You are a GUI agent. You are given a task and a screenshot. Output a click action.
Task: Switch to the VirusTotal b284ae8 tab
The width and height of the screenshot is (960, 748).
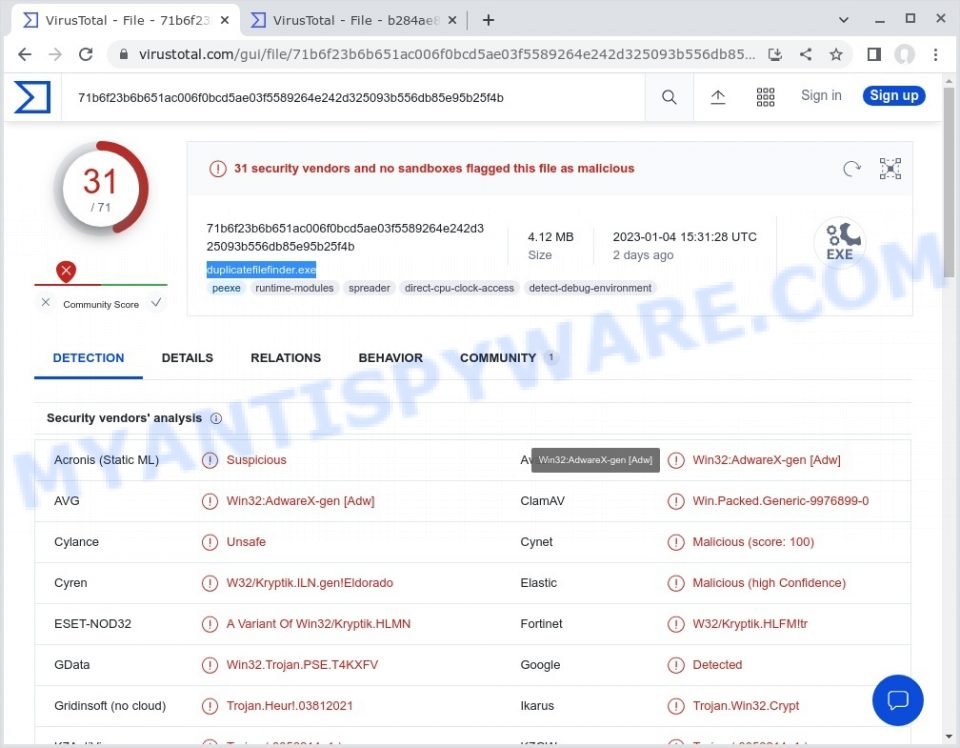coord(354,20)
